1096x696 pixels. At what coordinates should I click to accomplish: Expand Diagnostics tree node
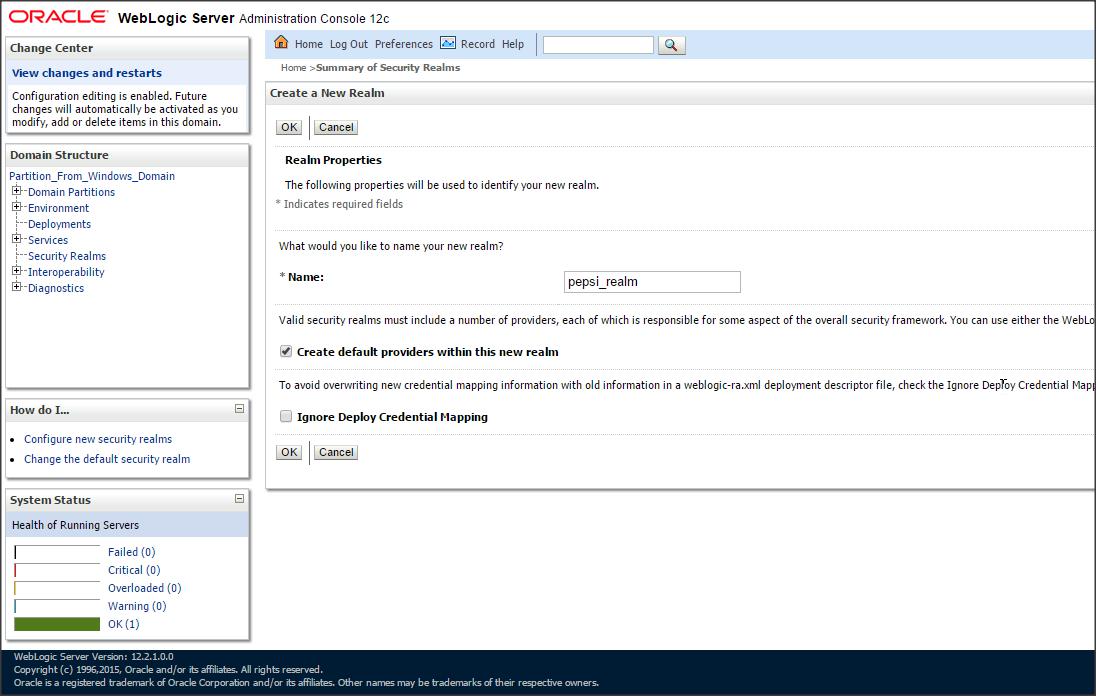tap(17, 287)
